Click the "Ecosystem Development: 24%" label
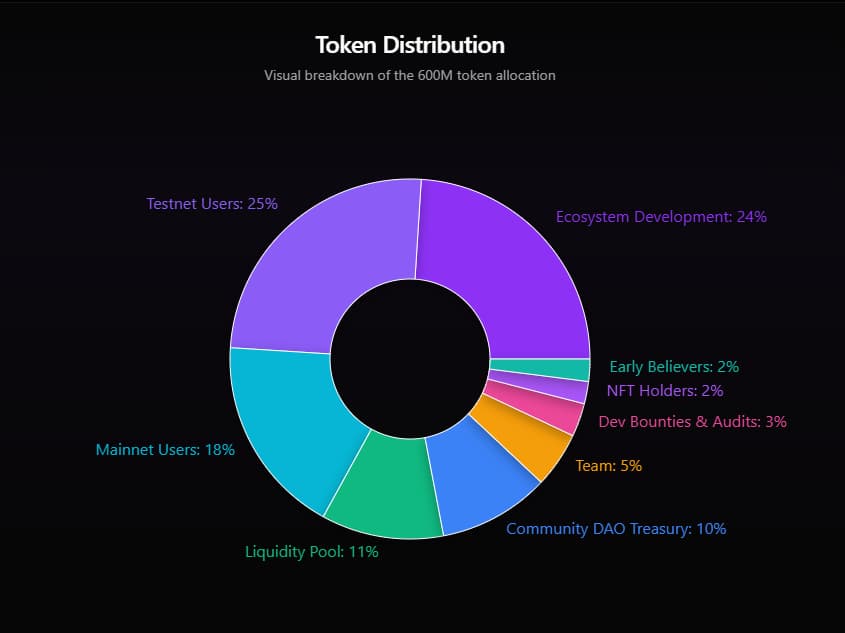This screenshot has height=633, width=845. click(661, 216)
